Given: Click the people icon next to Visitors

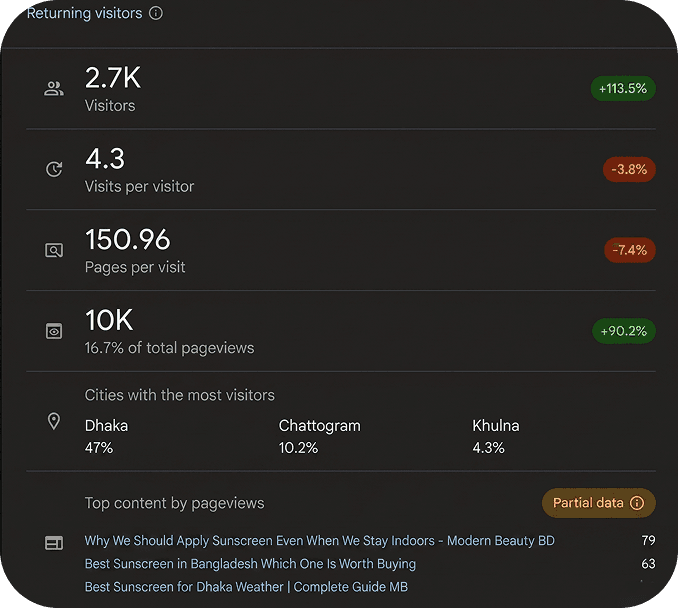Looking at the screenshot, I should pyautogui.click(x=54, y=89).
